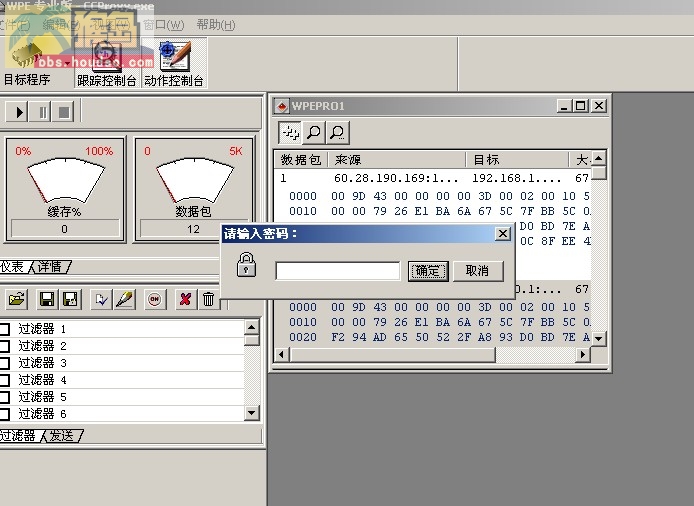Viewport: 694px width, 506px height.
Task: Delete filters with trash can icon
Action: tap(208, 300)
